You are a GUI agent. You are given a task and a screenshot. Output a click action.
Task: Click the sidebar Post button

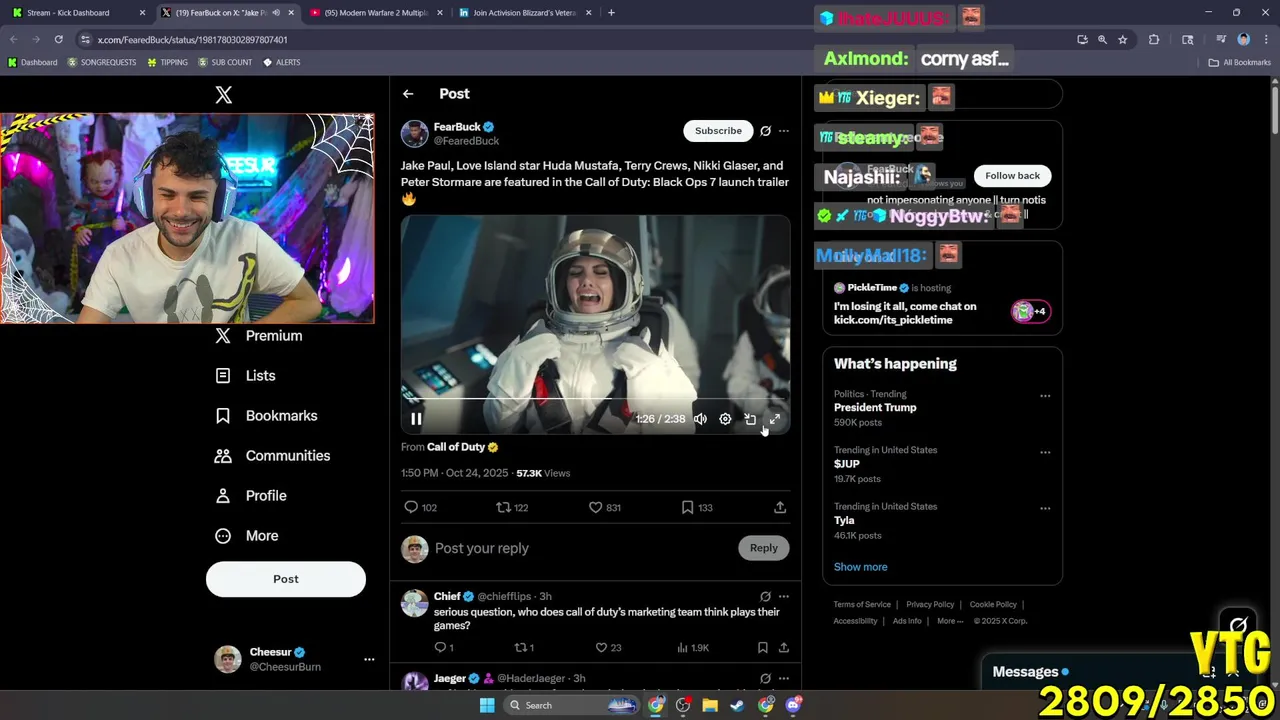(286, 579)
